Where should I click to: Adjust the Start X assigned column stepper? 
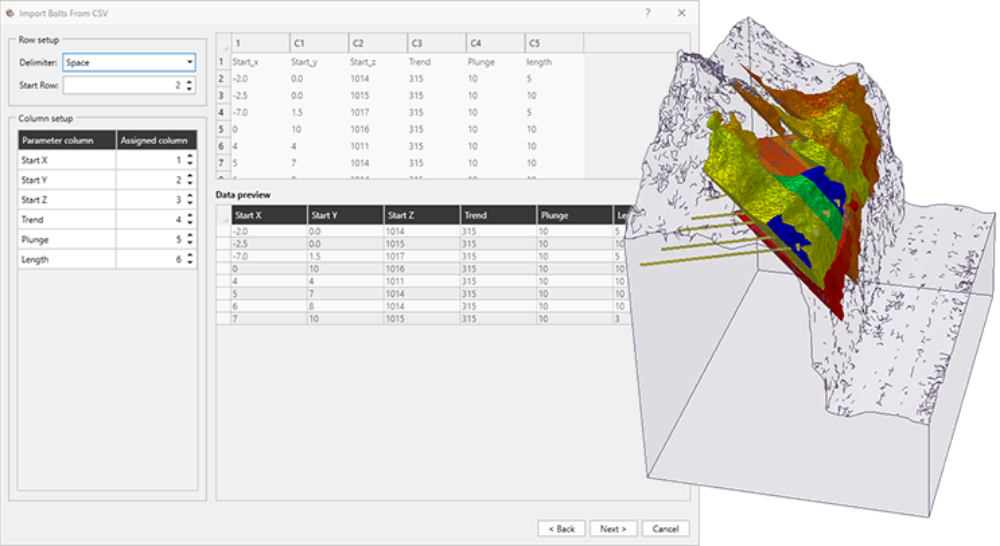(x=190, y=160)
